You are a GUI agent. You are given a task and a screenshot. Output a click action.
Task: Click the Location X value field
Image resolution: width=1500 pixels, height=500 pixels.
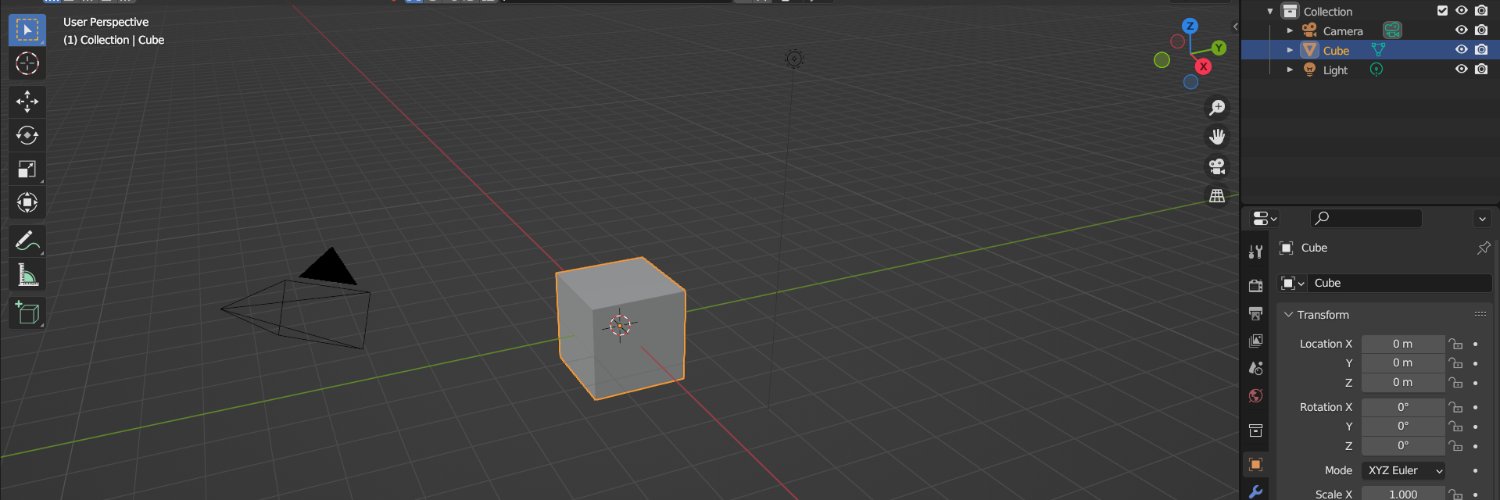click(1403, 344)
